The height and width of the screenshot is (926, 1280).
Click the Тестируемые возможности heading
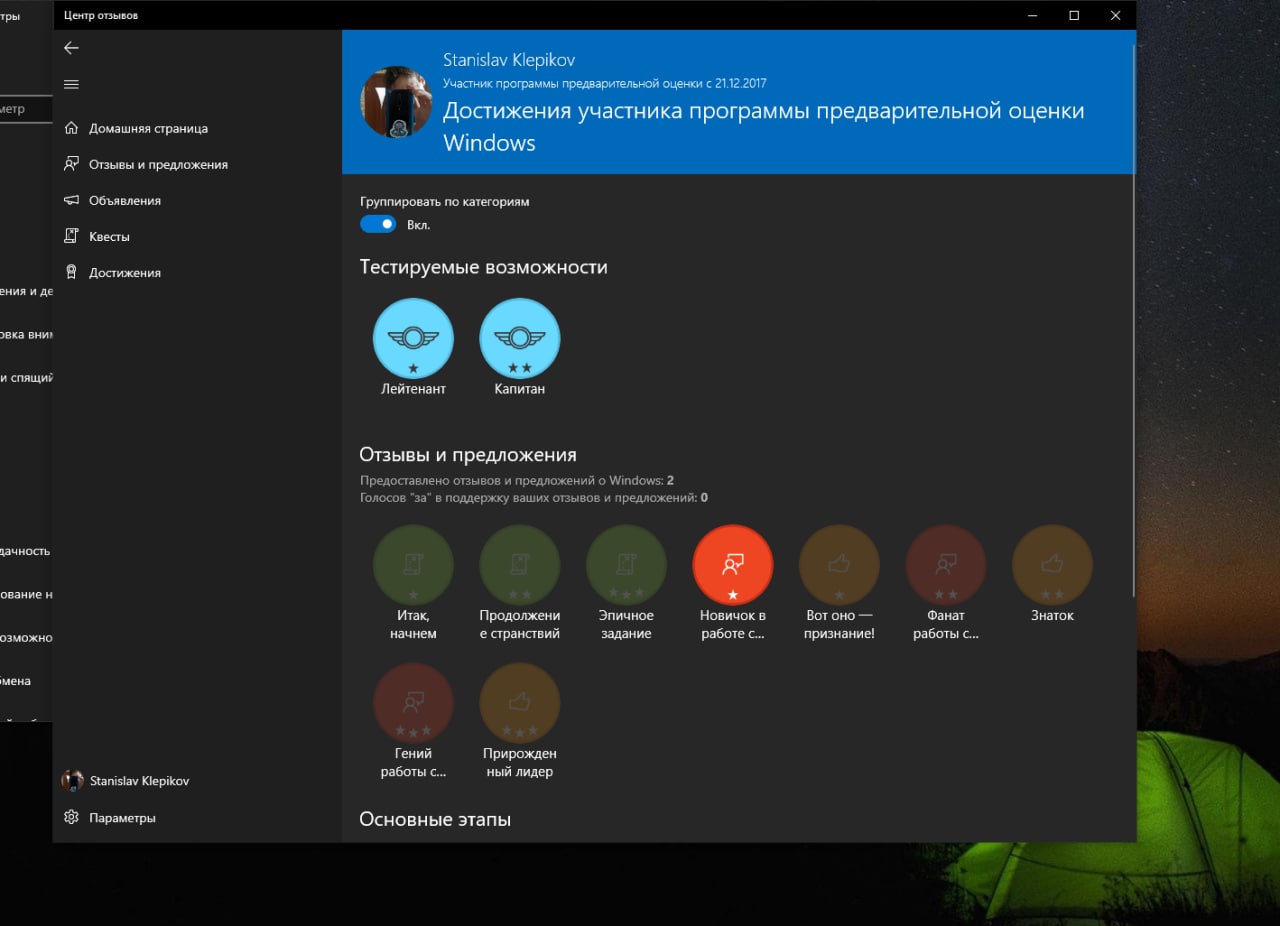click(x=483, y=267)
